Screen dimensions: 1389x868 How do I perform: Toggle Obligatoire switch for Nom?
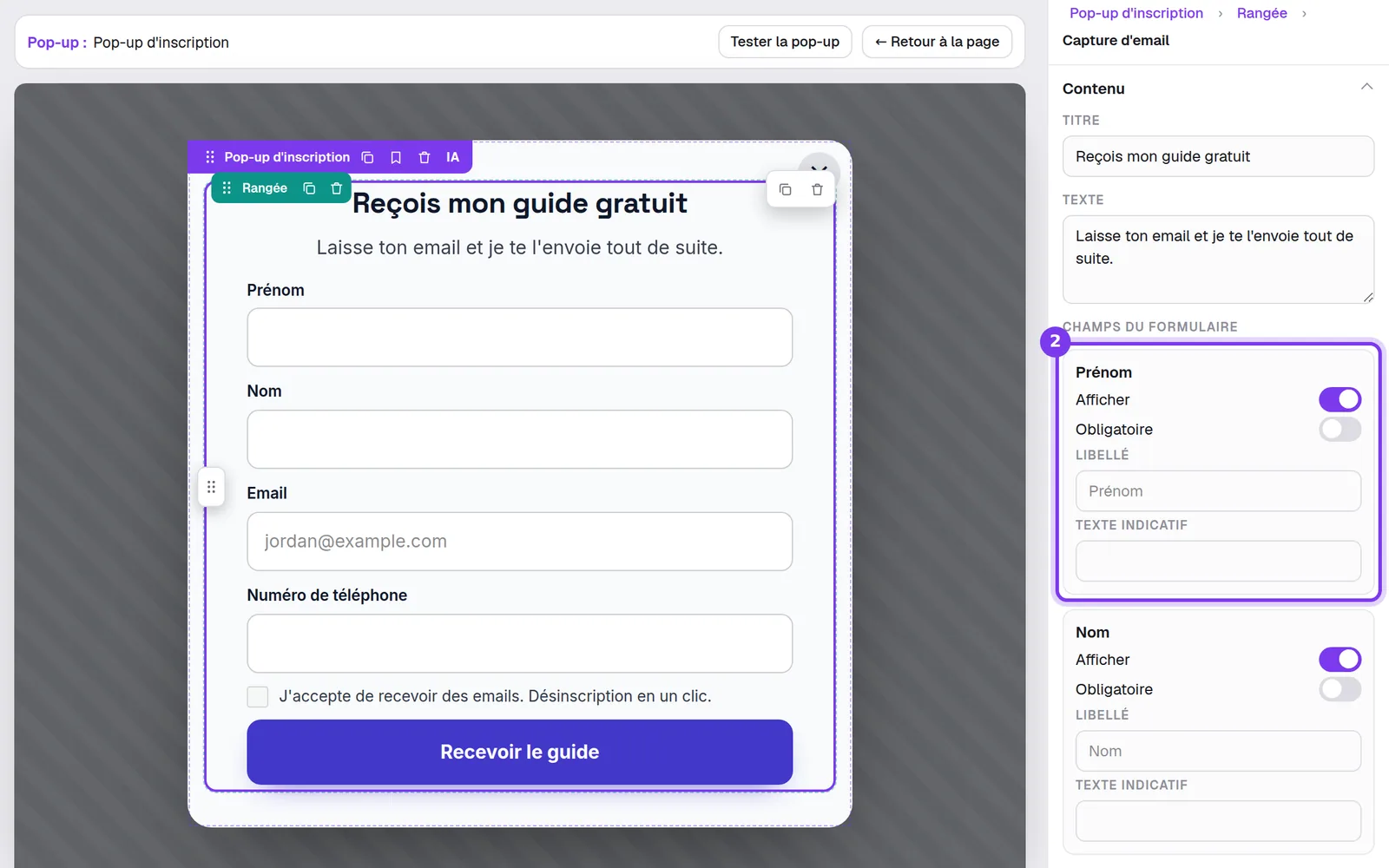tap(1340, 689)
